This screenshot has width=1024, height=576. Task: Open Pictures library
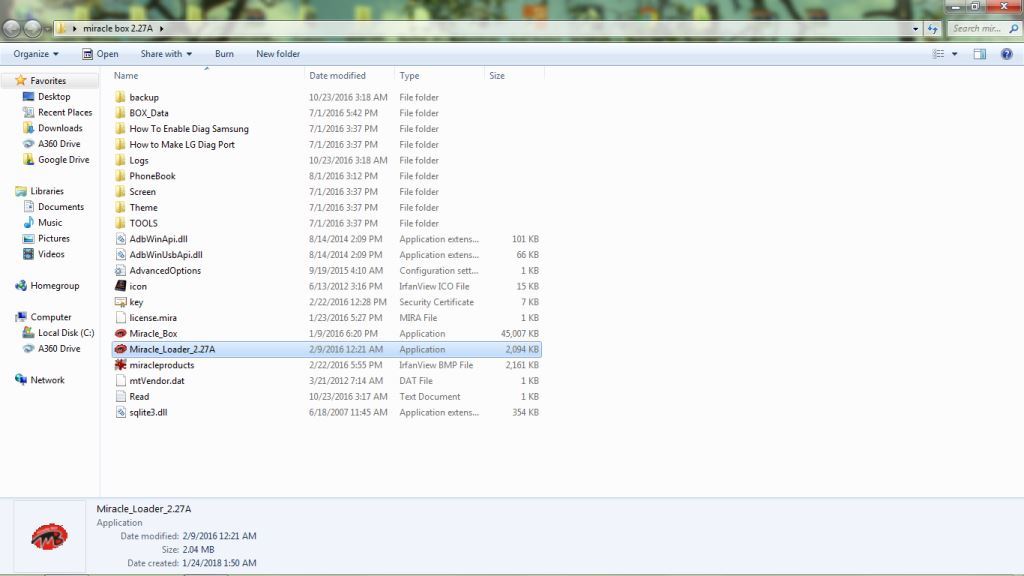tap(54, 238)
